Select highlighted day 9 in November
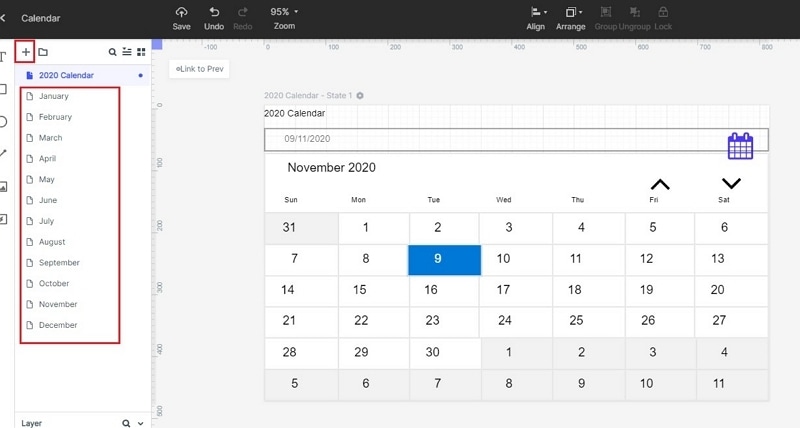Screen dimensions: 800x428 444,260
